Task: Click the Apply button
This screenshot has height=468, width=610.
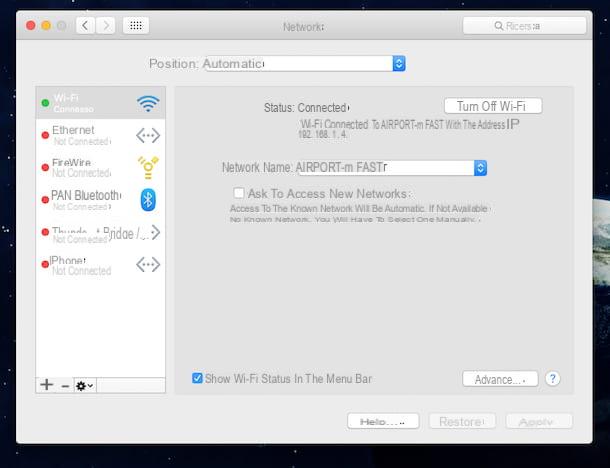Action: click(x=539, y=421)
